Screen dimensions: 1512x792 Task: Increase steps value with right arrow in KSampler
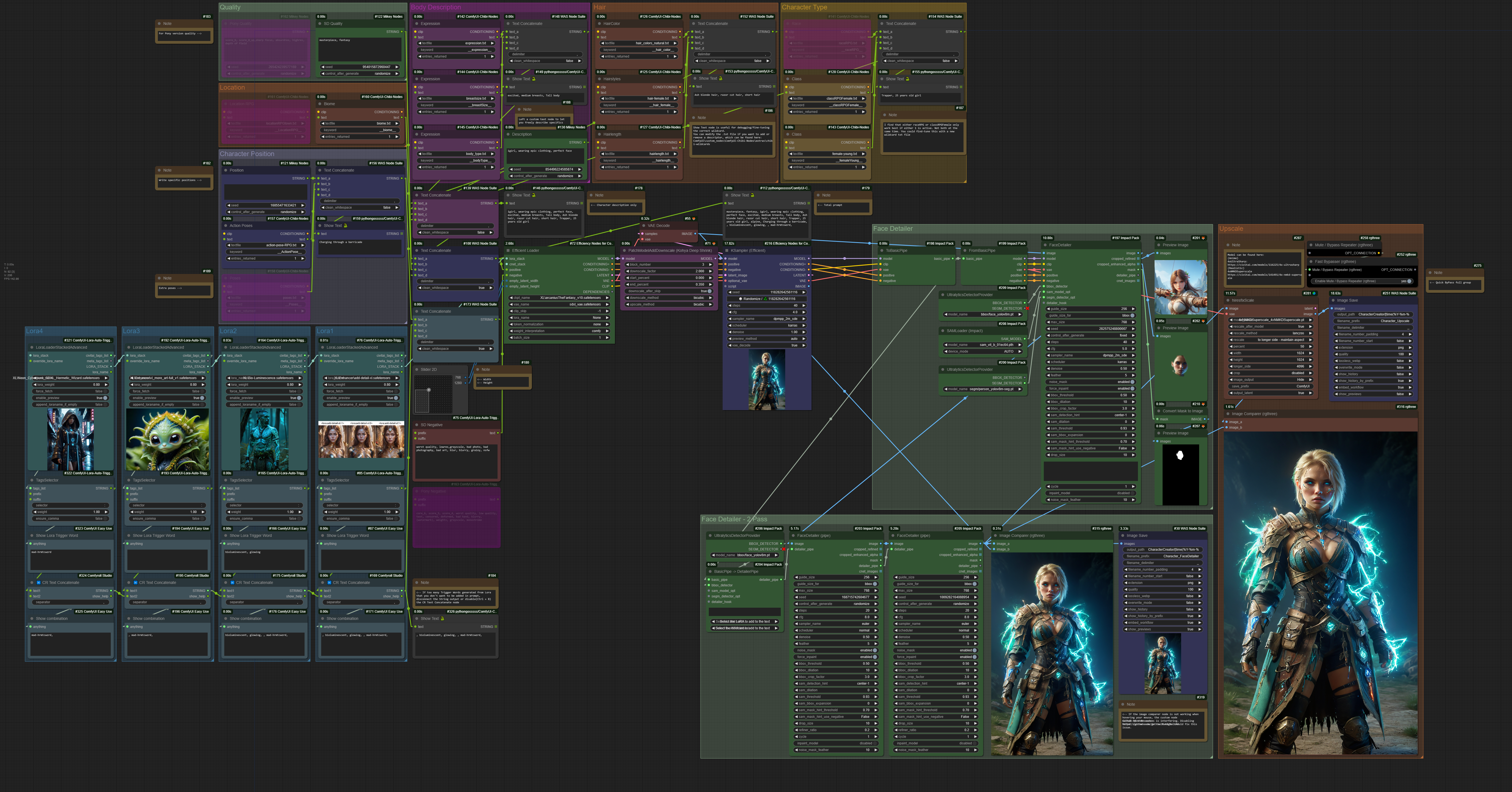[x=803, y=306]
